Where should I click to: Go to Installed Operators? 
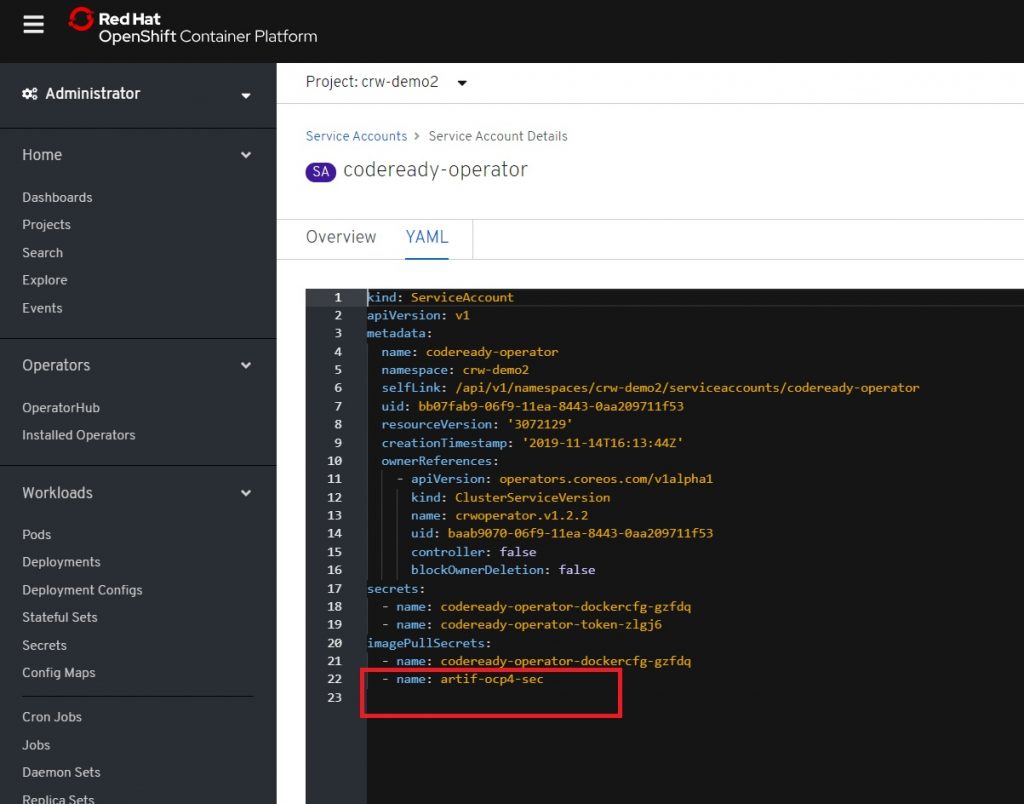(x=79, y=435)
